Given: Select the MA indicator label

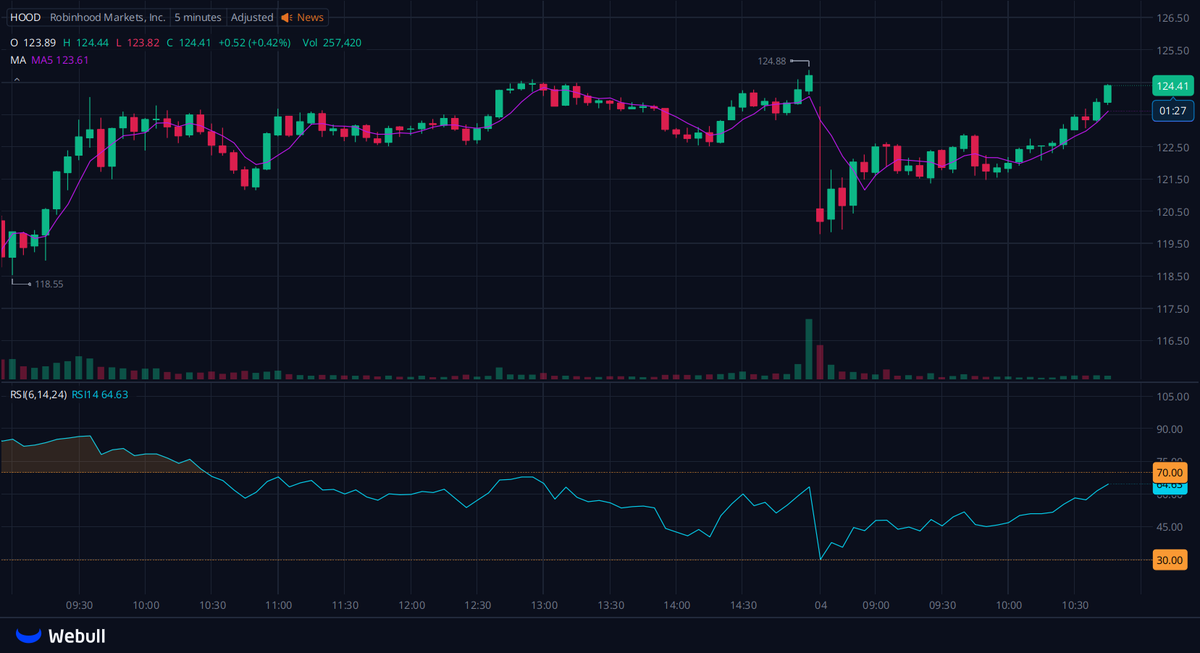Looking at the screenshot, I should coord(18,60).
